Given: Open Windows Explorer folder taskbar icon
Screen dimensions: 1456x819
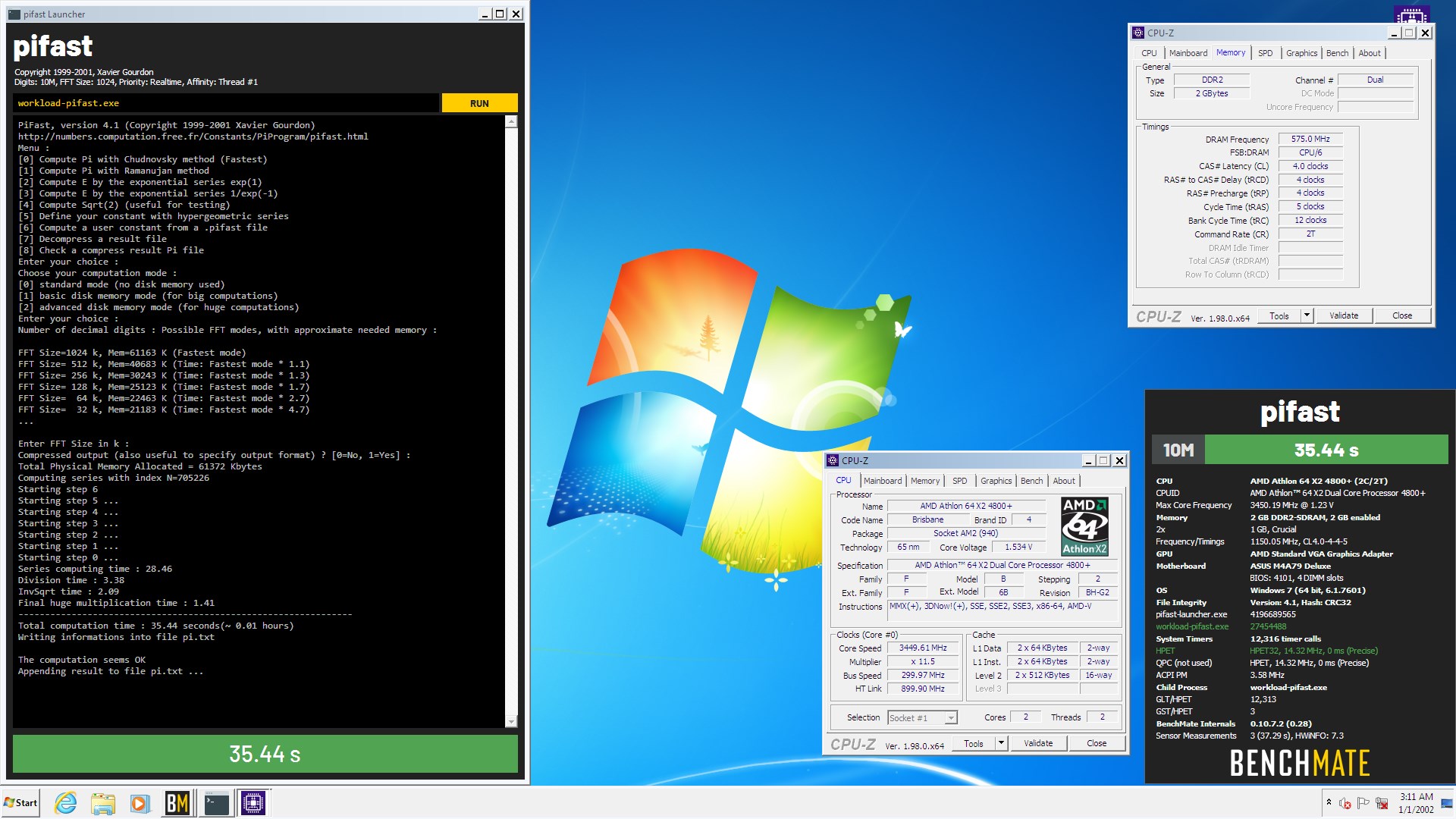Looking at the screenshot, I should click(x=102, y=803).
